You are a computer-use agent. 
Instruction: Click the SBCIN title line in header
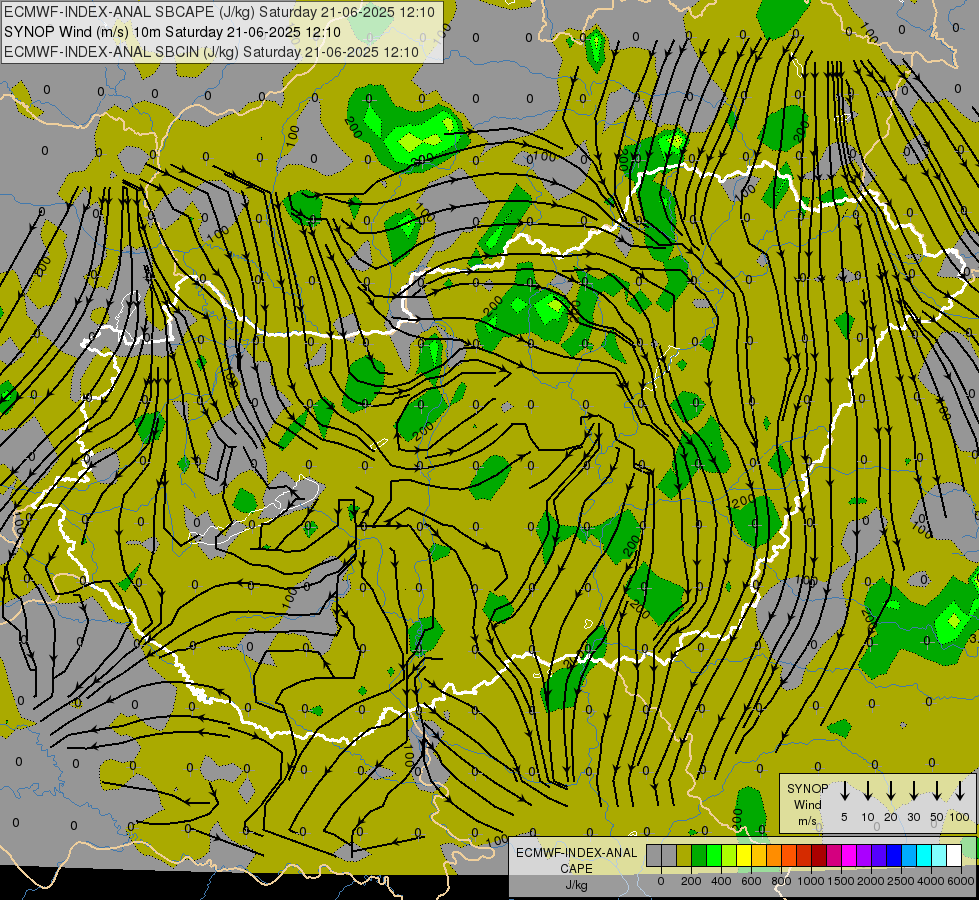click(x=211, y=52)
